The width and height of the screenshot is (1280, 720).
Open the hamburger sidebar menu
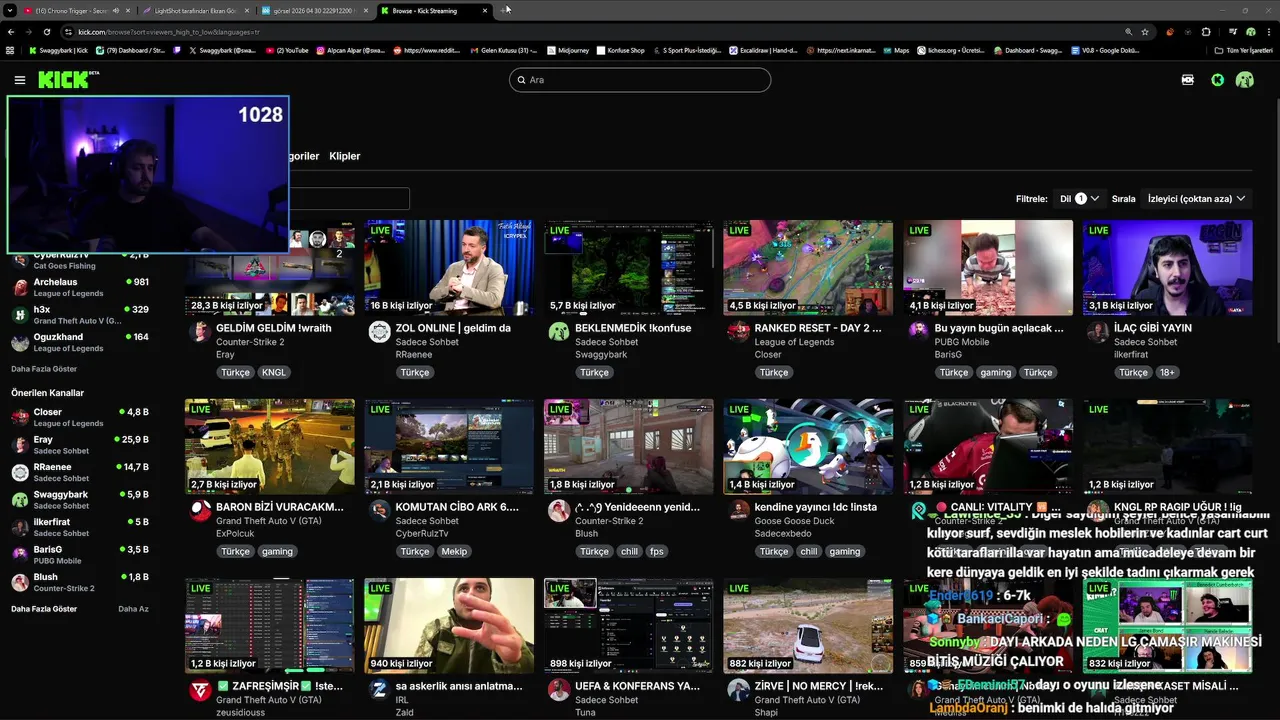(19, 80)
